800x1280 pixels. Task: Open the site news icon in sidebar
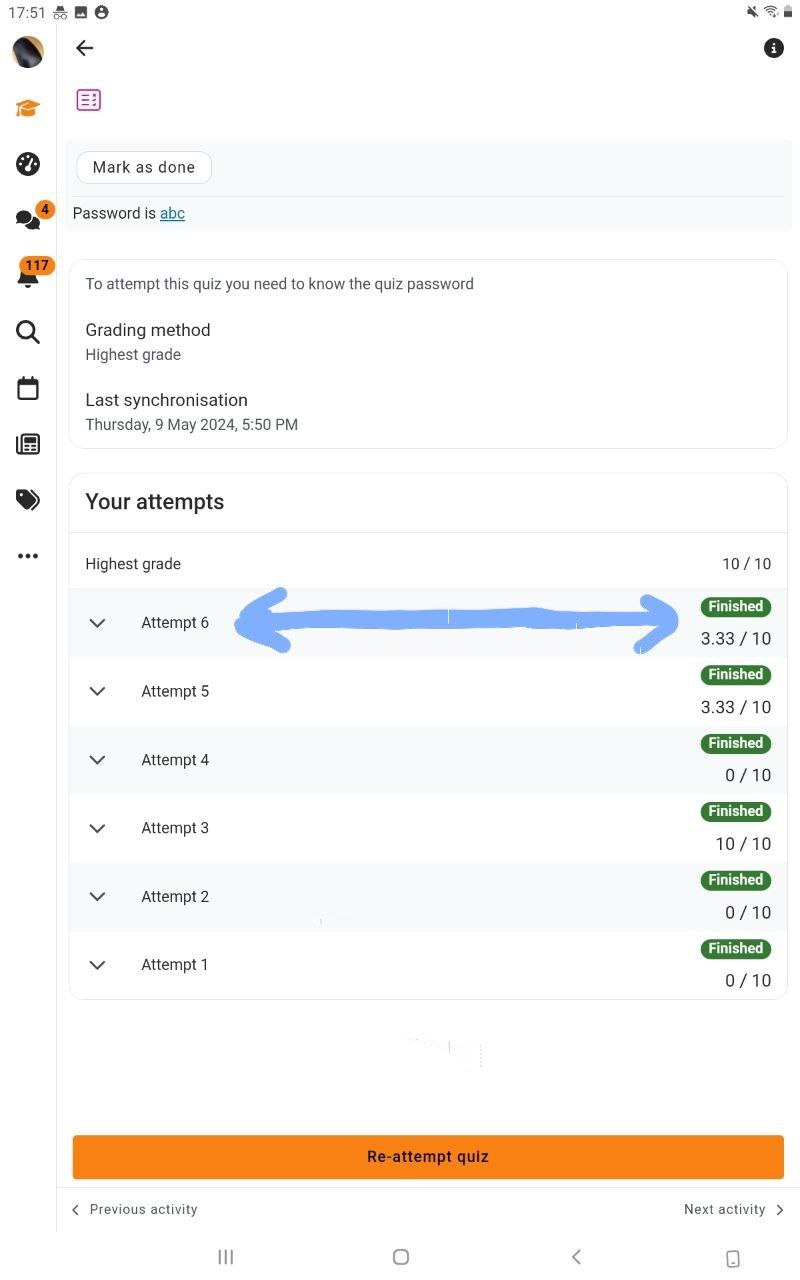click(x=28, y=444)
